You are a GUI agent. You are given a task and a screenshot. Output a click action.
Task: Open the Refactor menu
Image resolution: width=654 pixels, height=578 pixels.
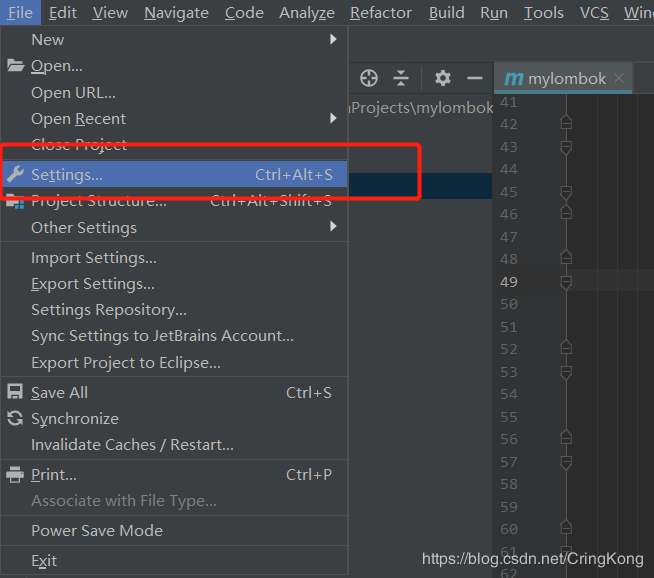pyautogui.click(x=381, y=13)
